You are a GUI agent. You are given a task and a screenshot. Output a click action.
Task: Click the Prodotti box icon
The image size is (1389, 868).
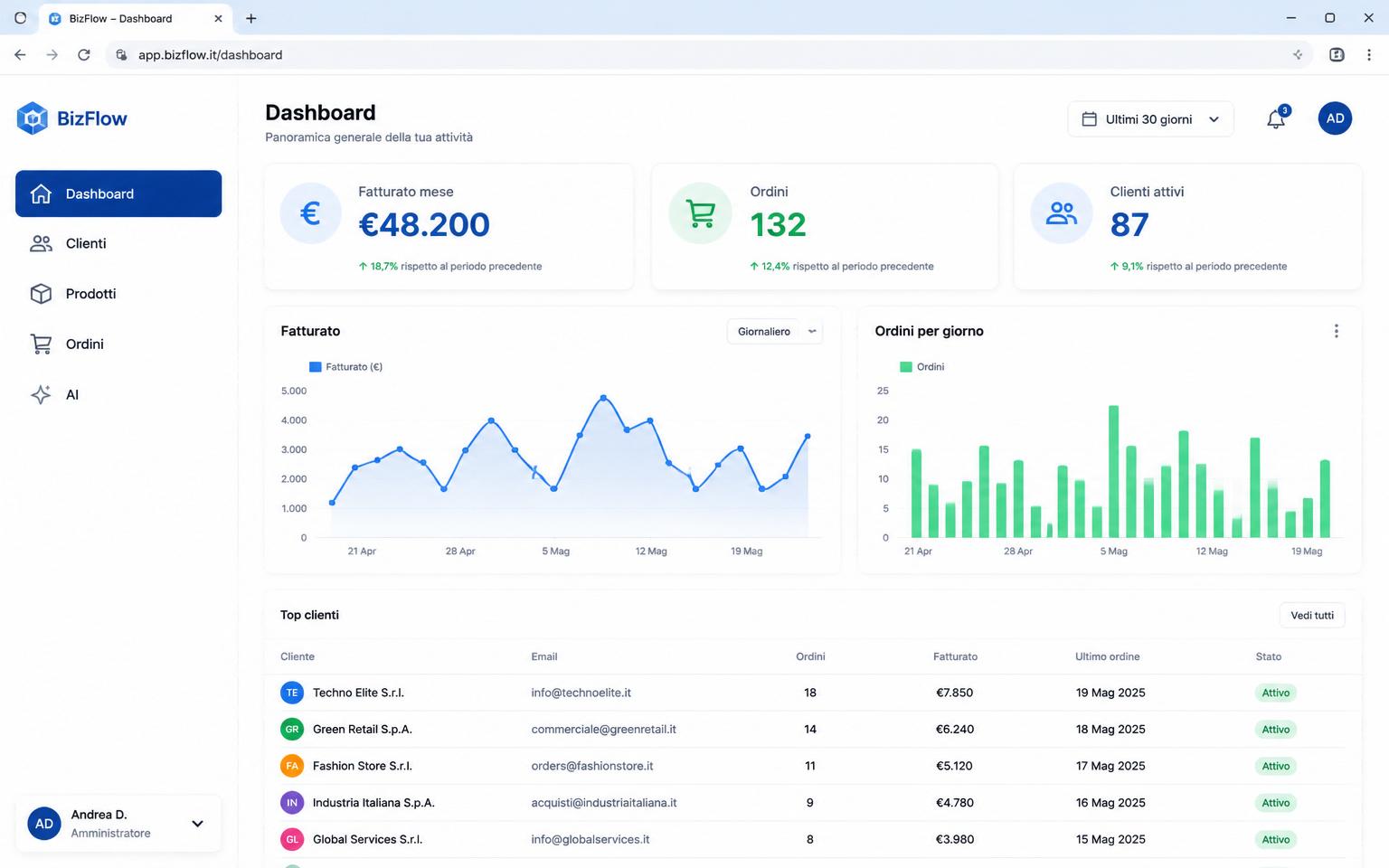(x=41, y=294)
